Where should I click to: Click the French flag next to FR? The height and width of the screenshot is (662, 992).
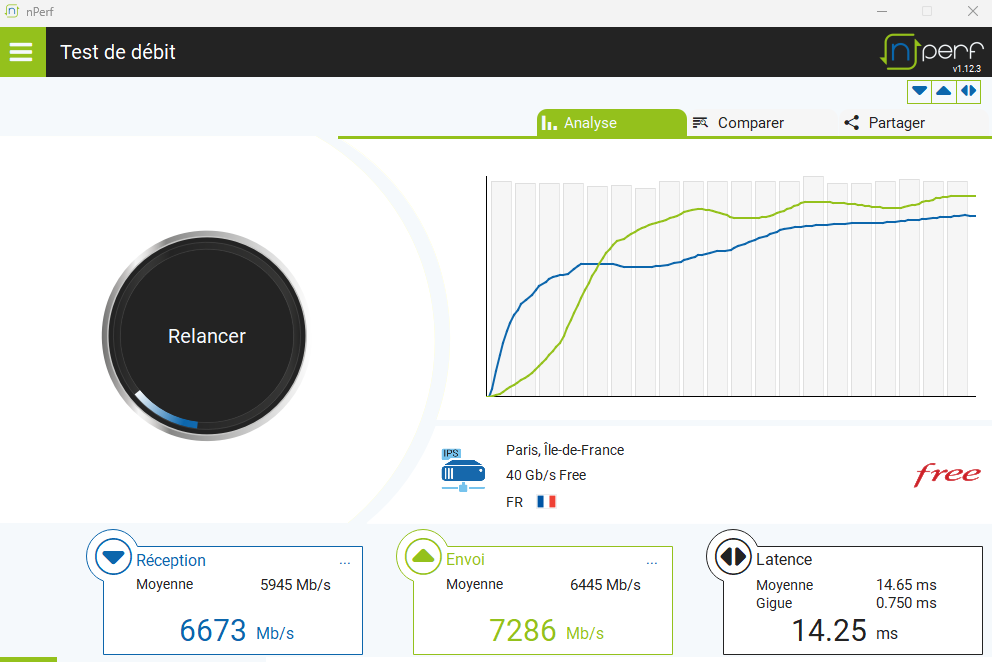tap(546, 502)
